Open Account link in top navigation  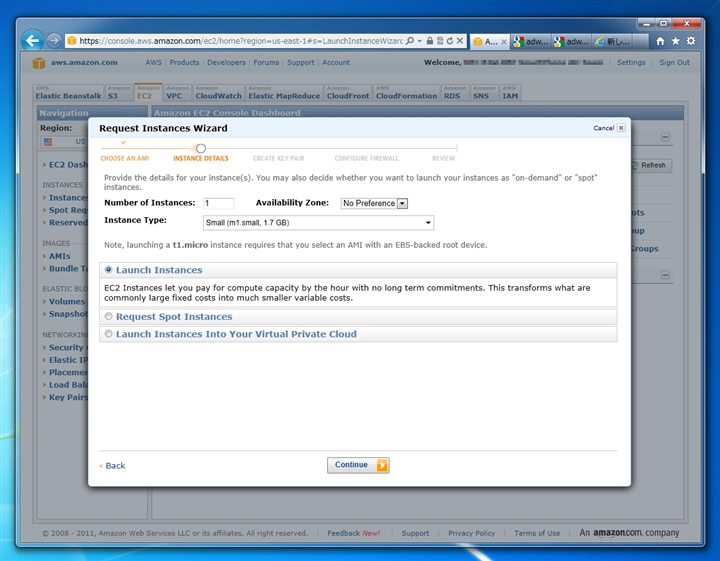tap(336, 62)
